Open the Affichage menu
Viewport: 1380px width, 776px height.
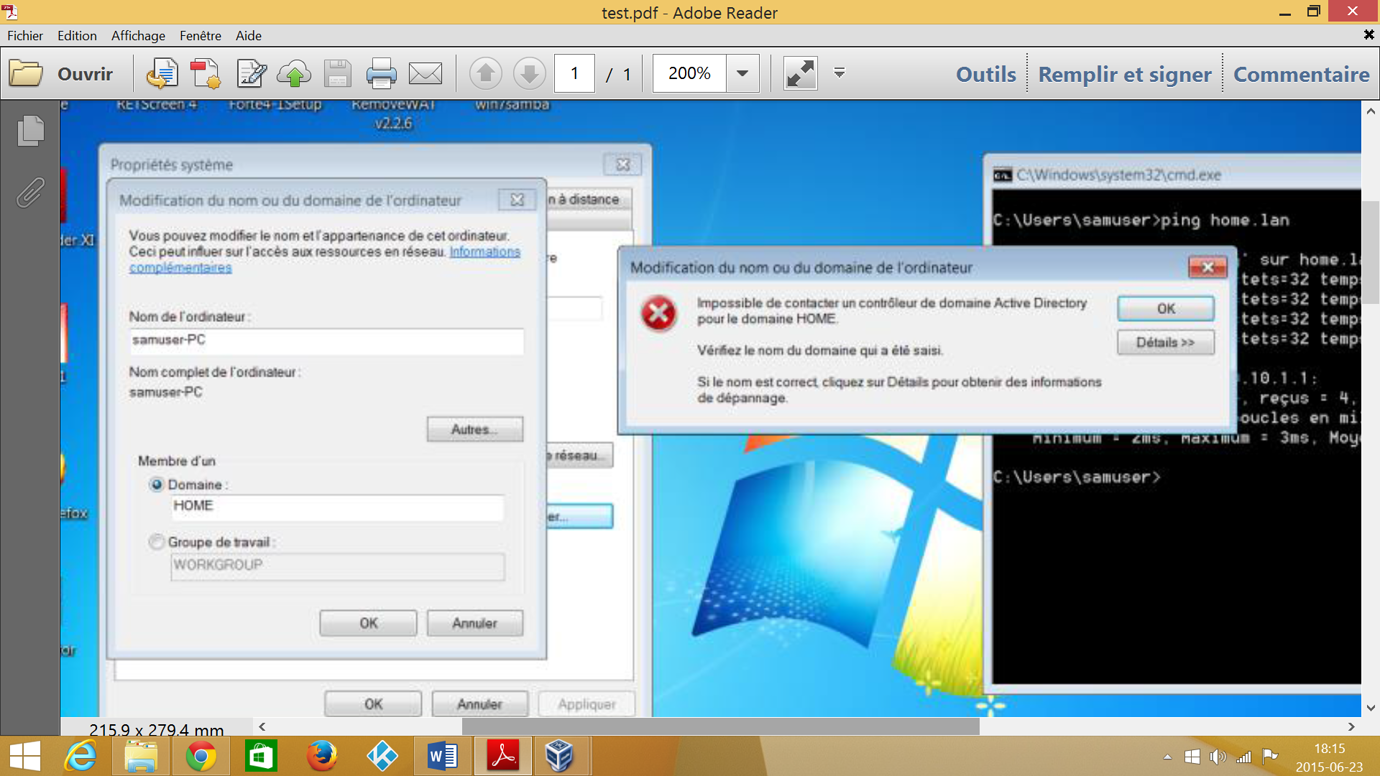click(x=138, y=36)
